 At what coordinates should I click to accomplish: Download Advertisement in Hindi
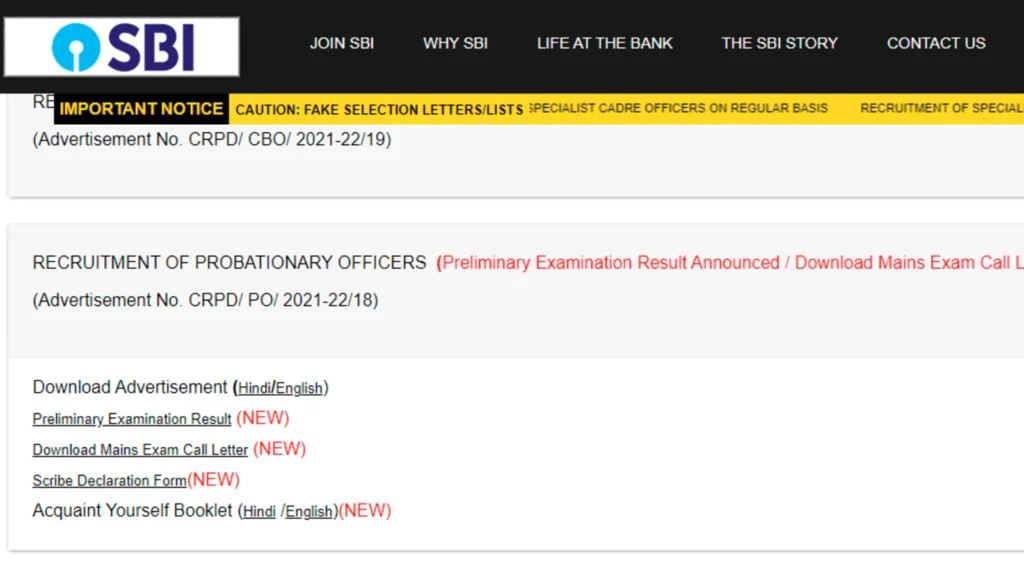pyautogui.click(x=254, y=389)
